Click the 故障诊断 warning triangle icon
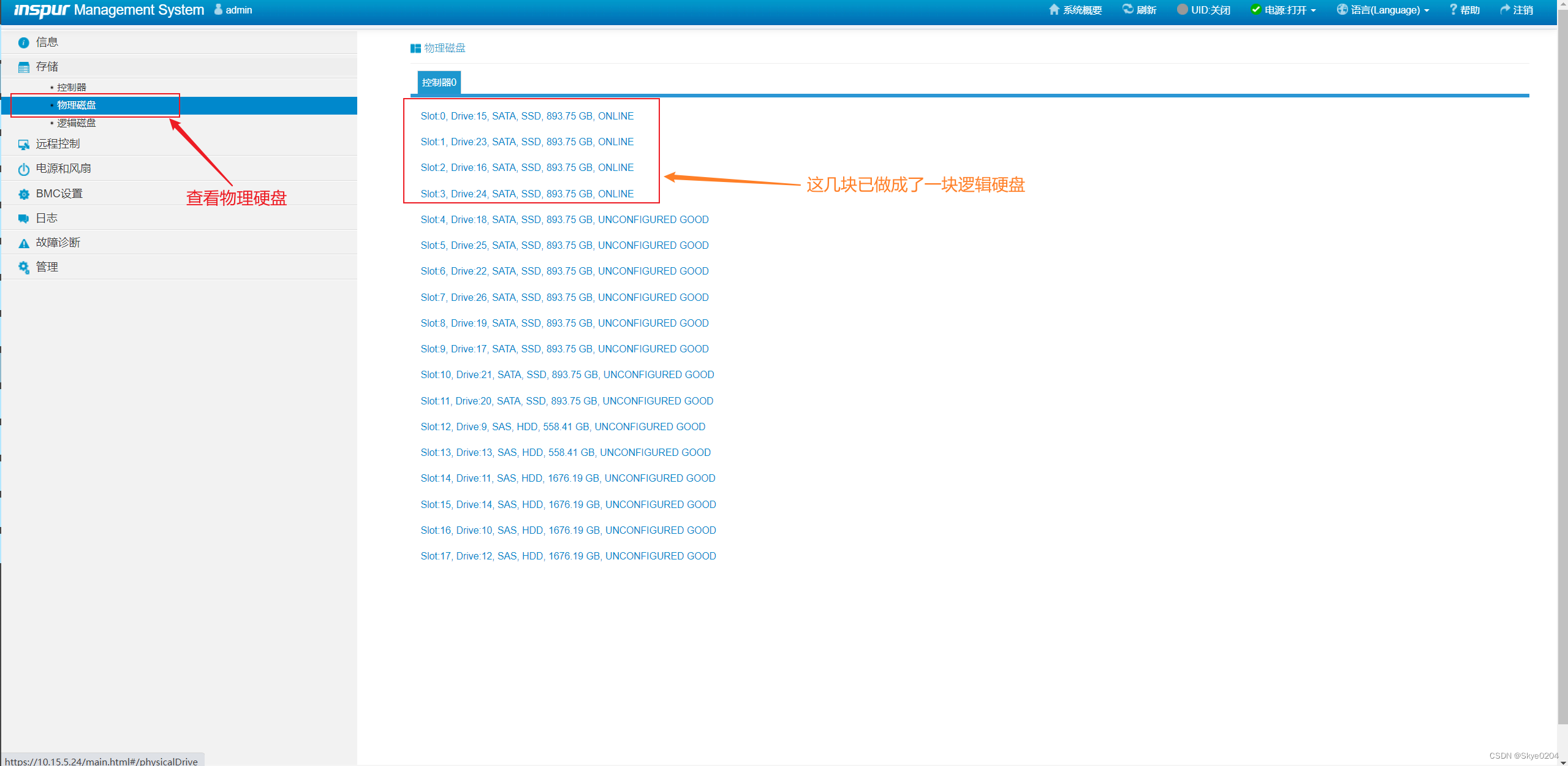The width and height of the screenshot is (1568, 766). coord(24,243)
